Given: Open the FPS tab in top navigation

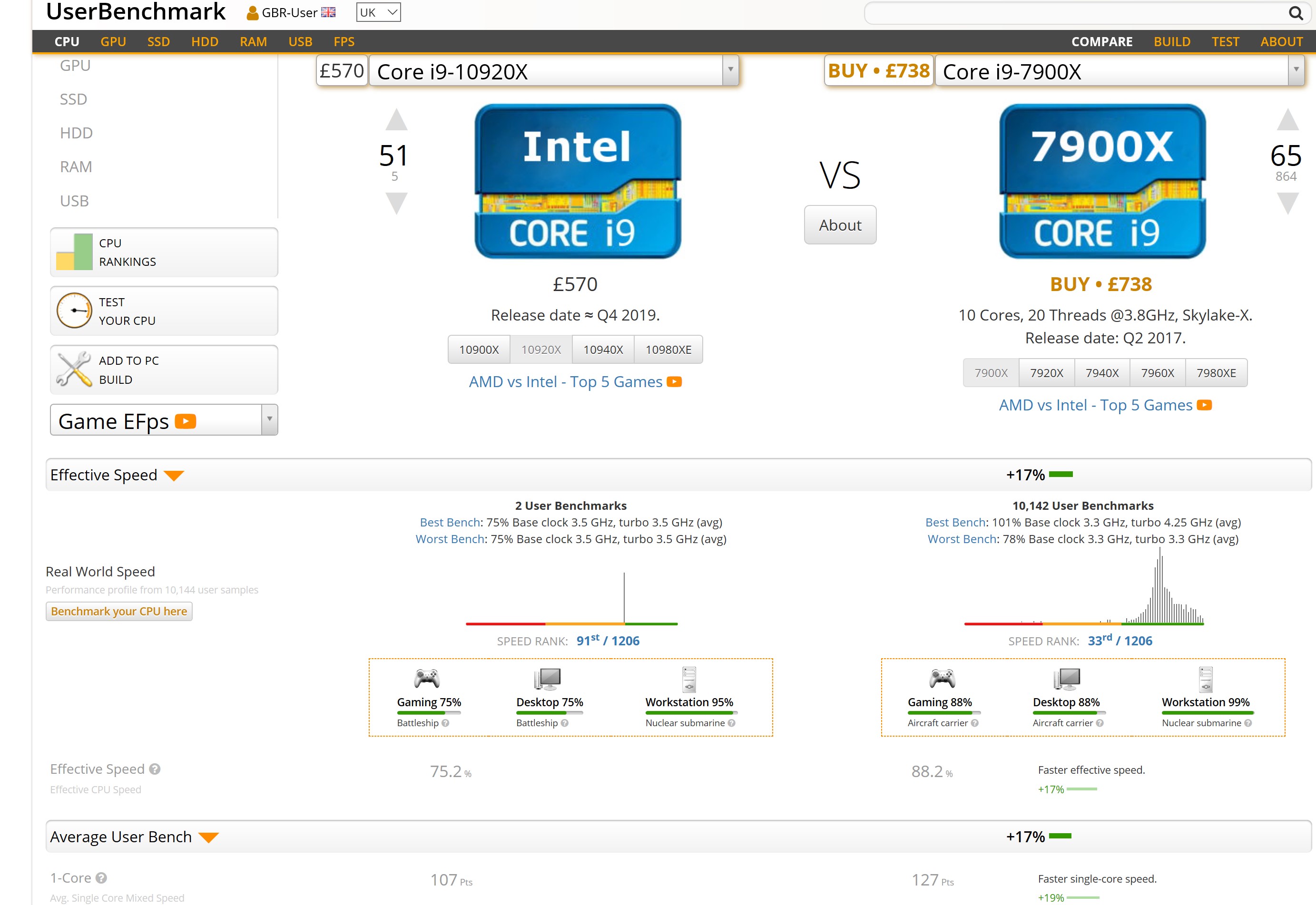Looking at the screenshot, I should point(344,41).
